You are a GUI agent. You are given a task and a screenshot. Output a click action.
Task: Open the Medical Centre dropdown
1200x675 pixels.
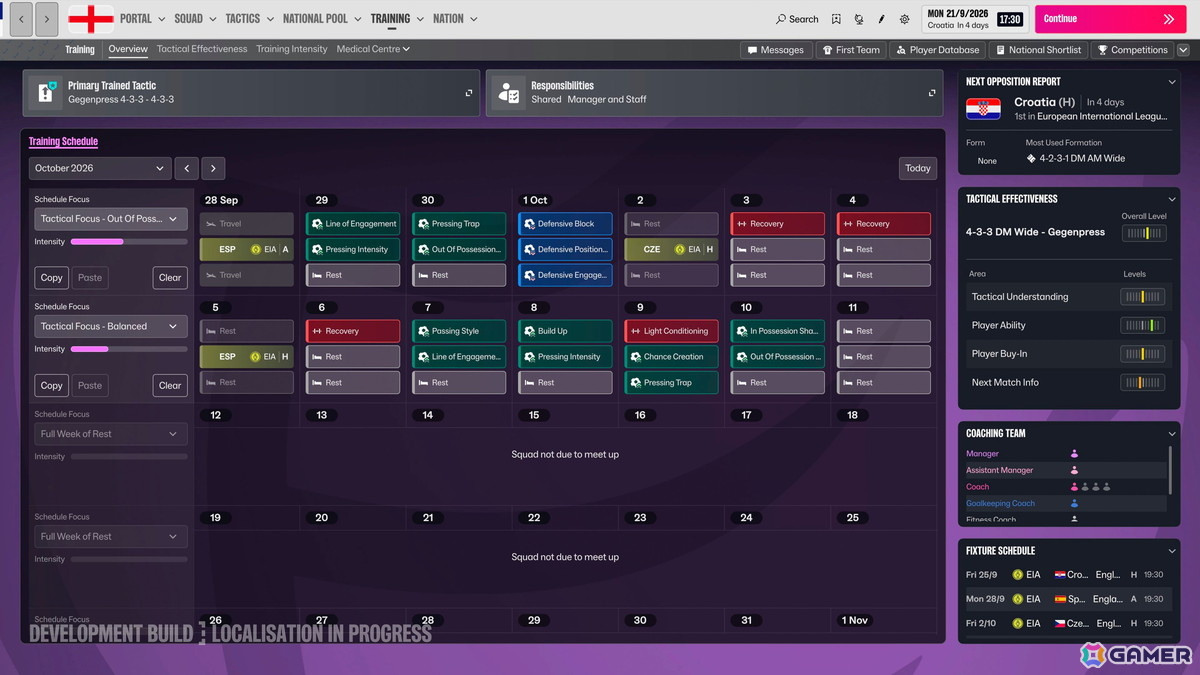373,49
